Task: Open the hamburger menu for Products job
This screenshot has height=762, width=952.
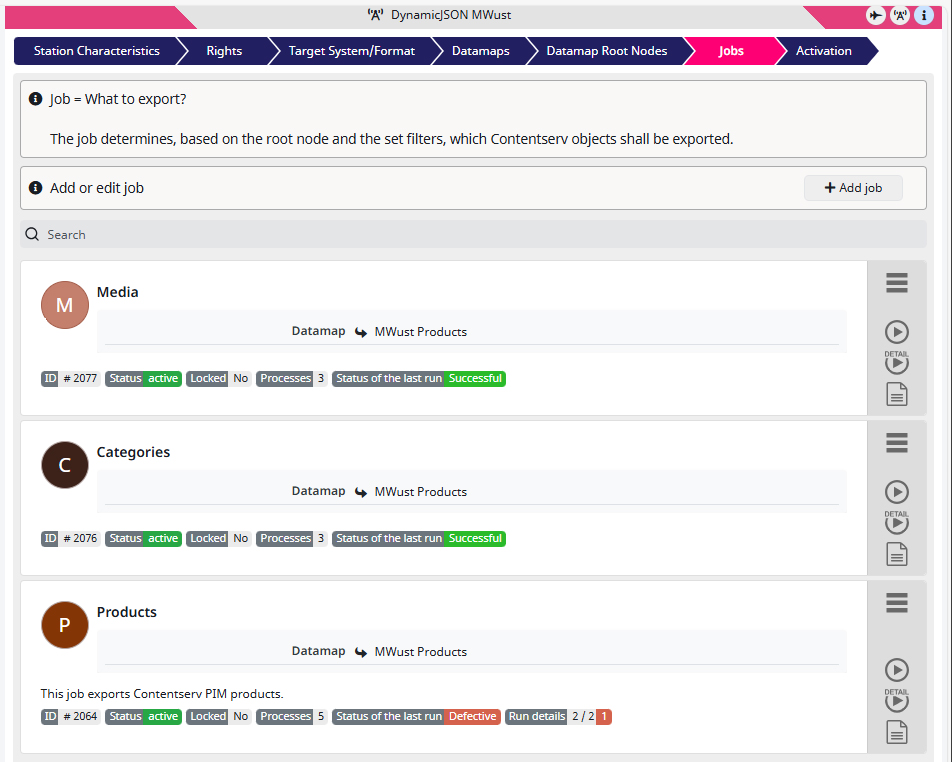Action: click(897, 602)
